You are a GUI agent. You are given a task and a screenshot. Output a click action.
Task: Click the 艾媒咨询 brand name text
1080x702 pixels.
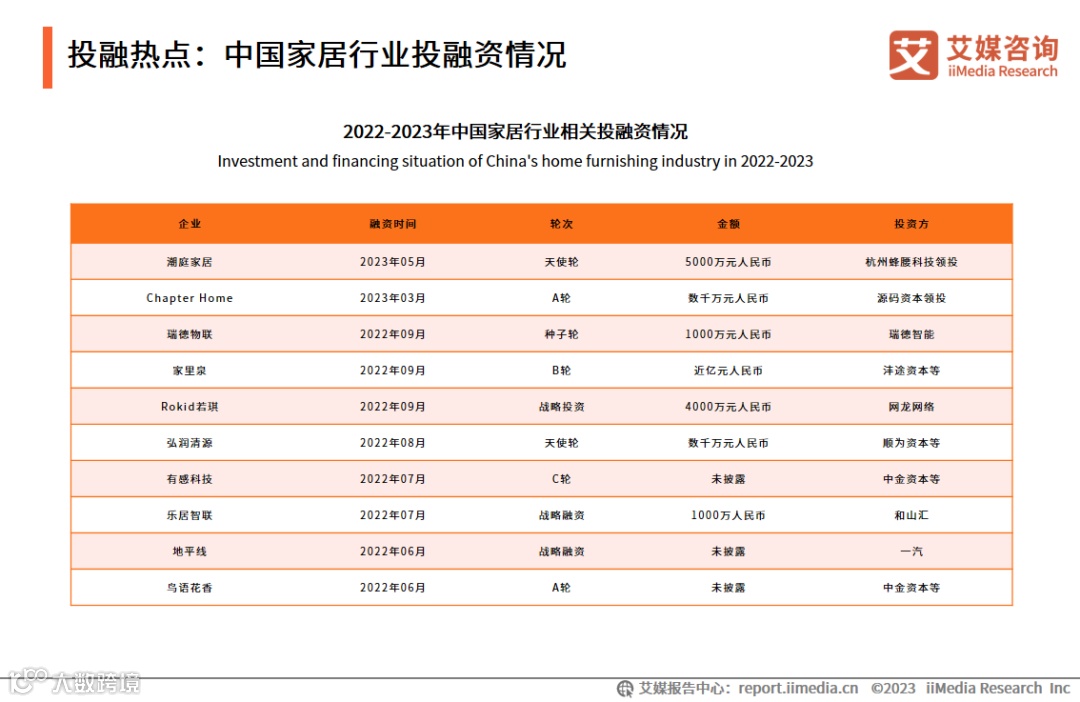(1002, 48)
